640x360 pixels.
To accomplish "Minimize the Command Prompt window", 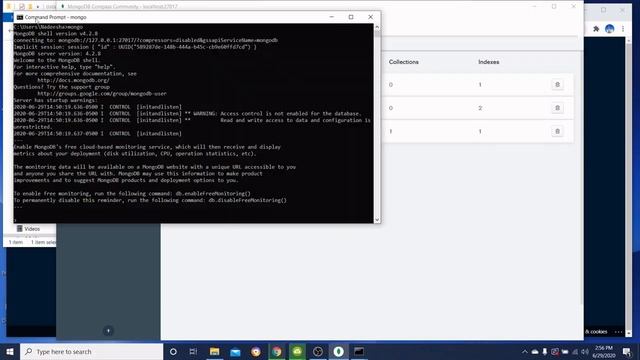I will pos(331,17).
